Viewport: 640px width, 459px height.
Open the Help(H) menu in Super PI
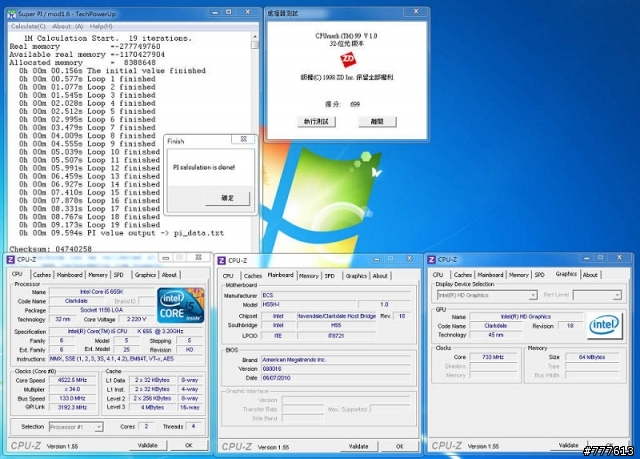pos(101,26)
